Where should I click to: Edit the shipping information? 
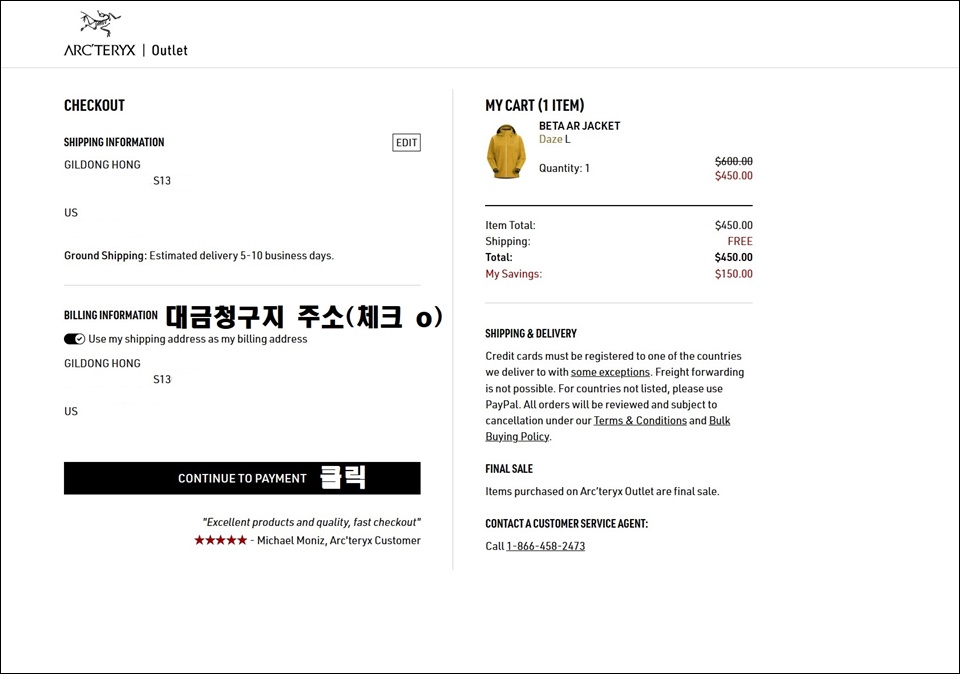(x=407, y=143)
